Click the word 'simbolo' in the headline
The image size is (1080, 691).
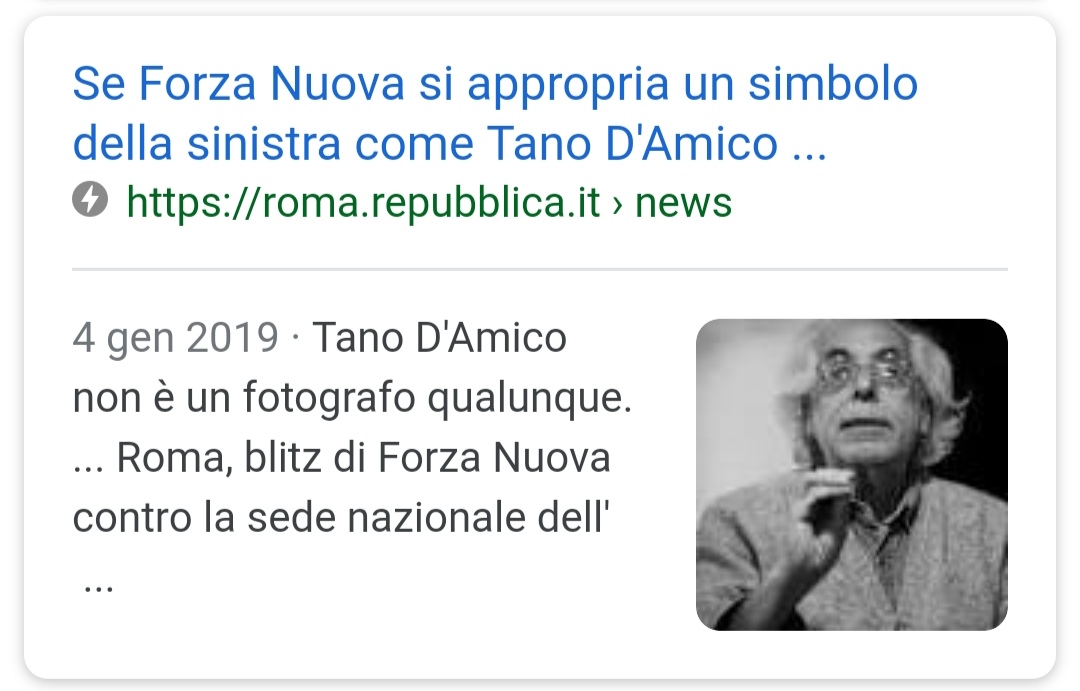pos(833,84)
